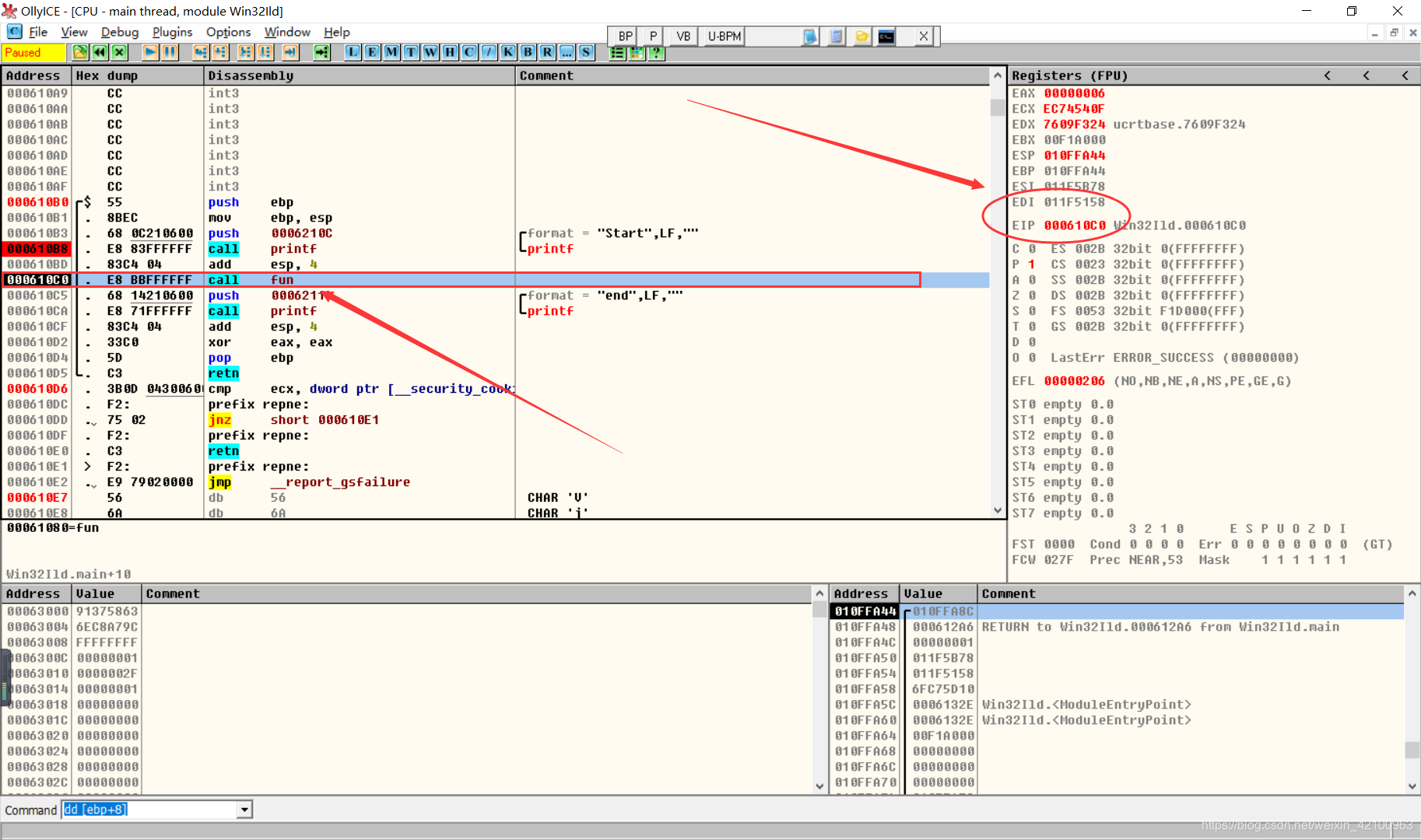The image size is (1421, 840).
Task: Click disassembly scrollbar up arrow
Action: click(998, 75)
